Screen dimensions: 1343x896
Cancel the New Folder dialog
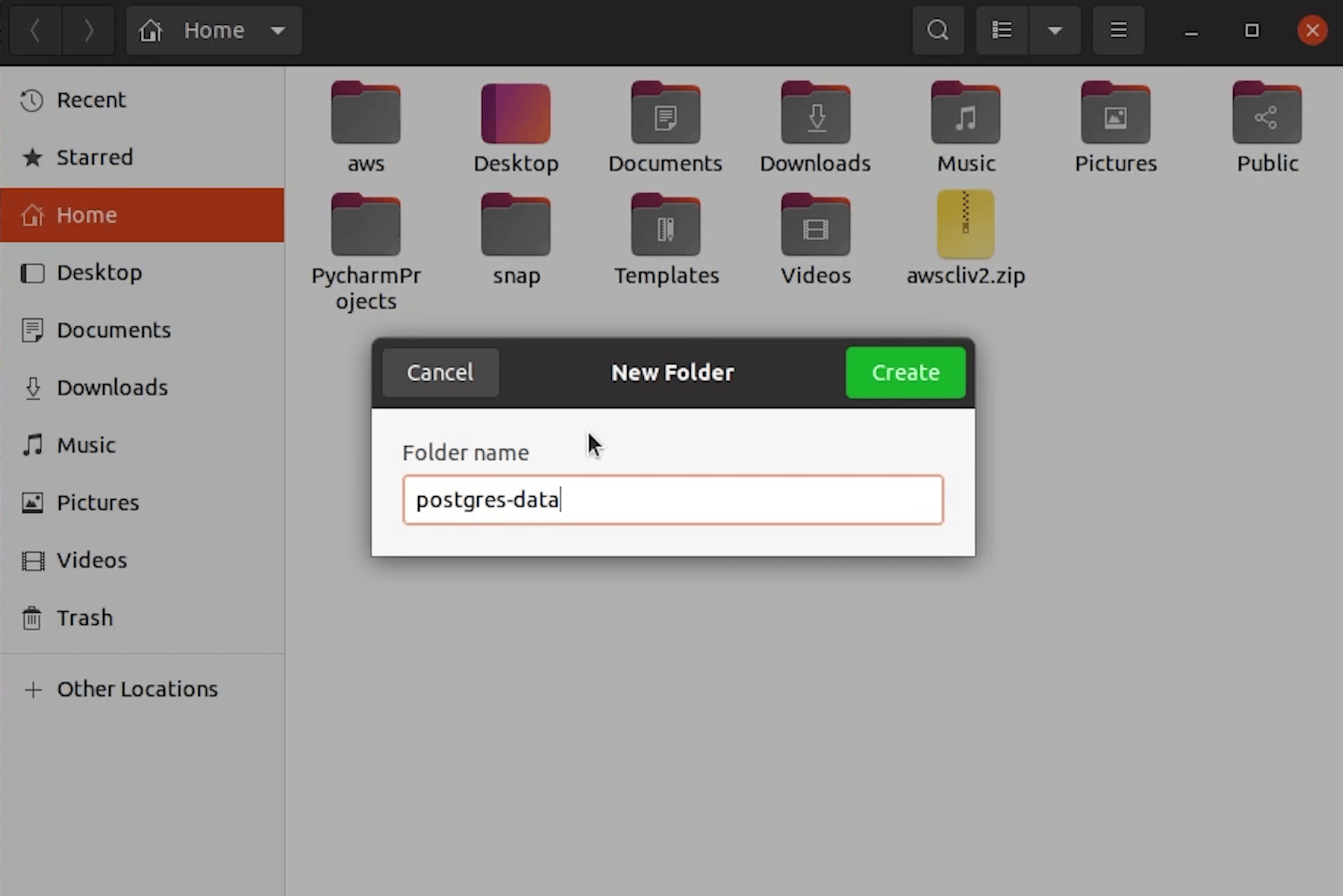point(440,373)
